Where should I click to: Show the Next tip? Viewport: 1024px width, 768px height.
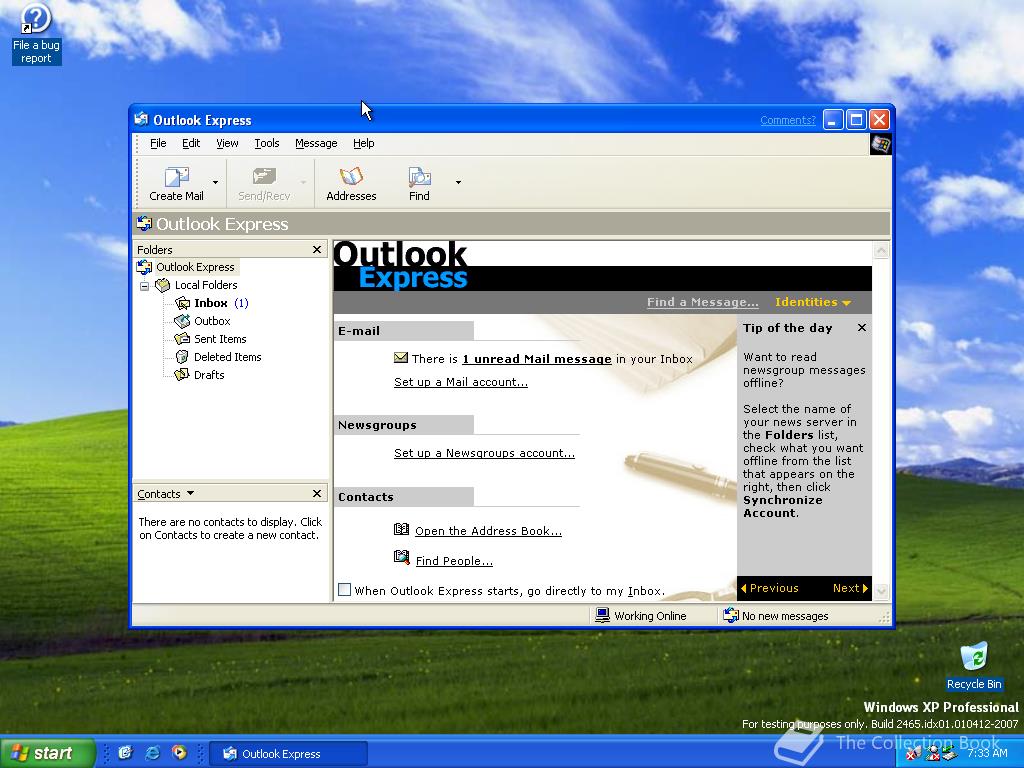pos(850,588)
